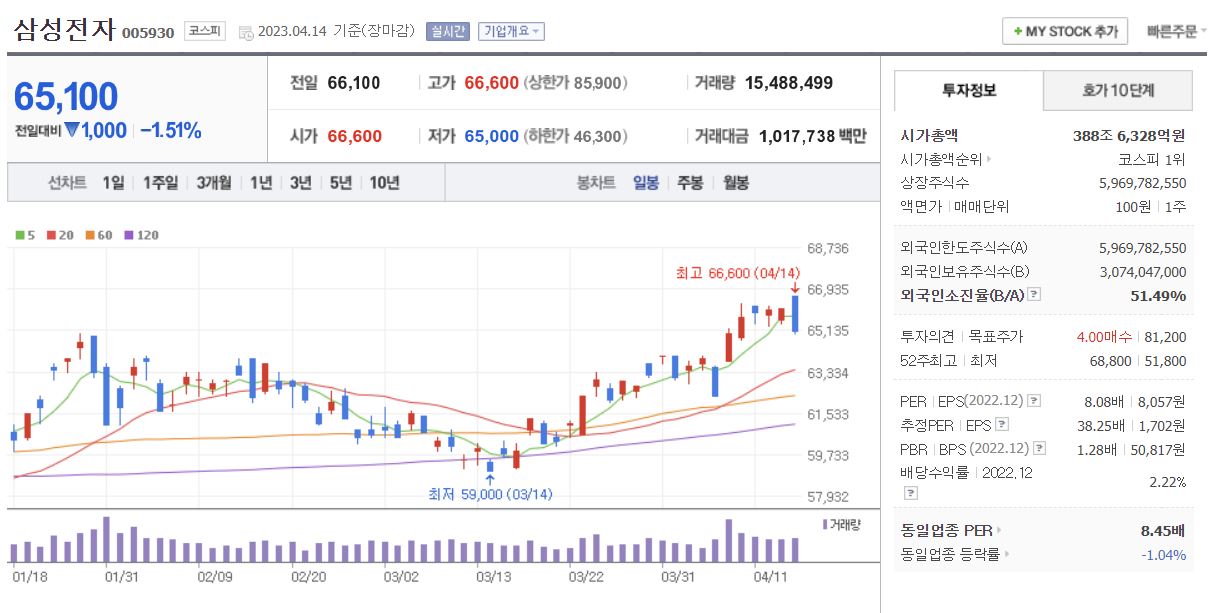This screenshot has height=613, width=1232.
Task: Select the 1일 line chart period
Action: pyautogui.click(x=113, y=182)
